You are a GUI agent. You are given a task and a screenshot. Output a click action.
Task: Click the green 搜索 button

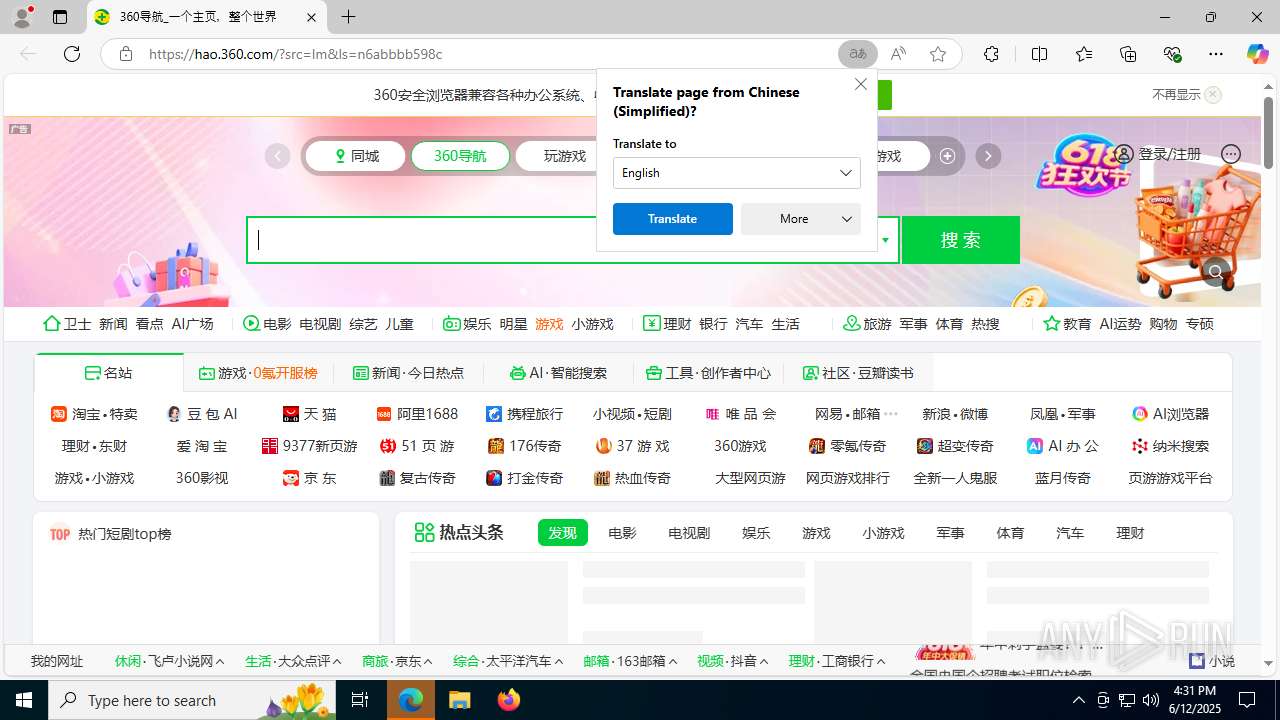click(x=961, y=240)
